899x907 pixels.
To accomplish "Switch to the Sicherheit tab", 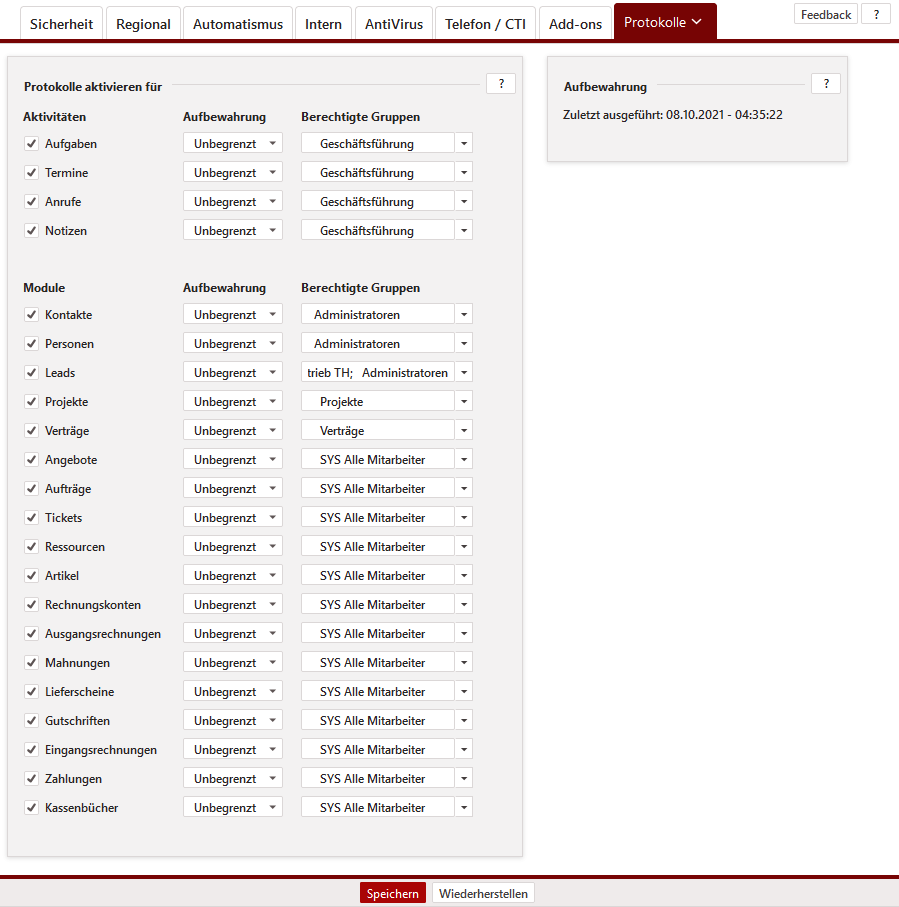I will point(62,24).
